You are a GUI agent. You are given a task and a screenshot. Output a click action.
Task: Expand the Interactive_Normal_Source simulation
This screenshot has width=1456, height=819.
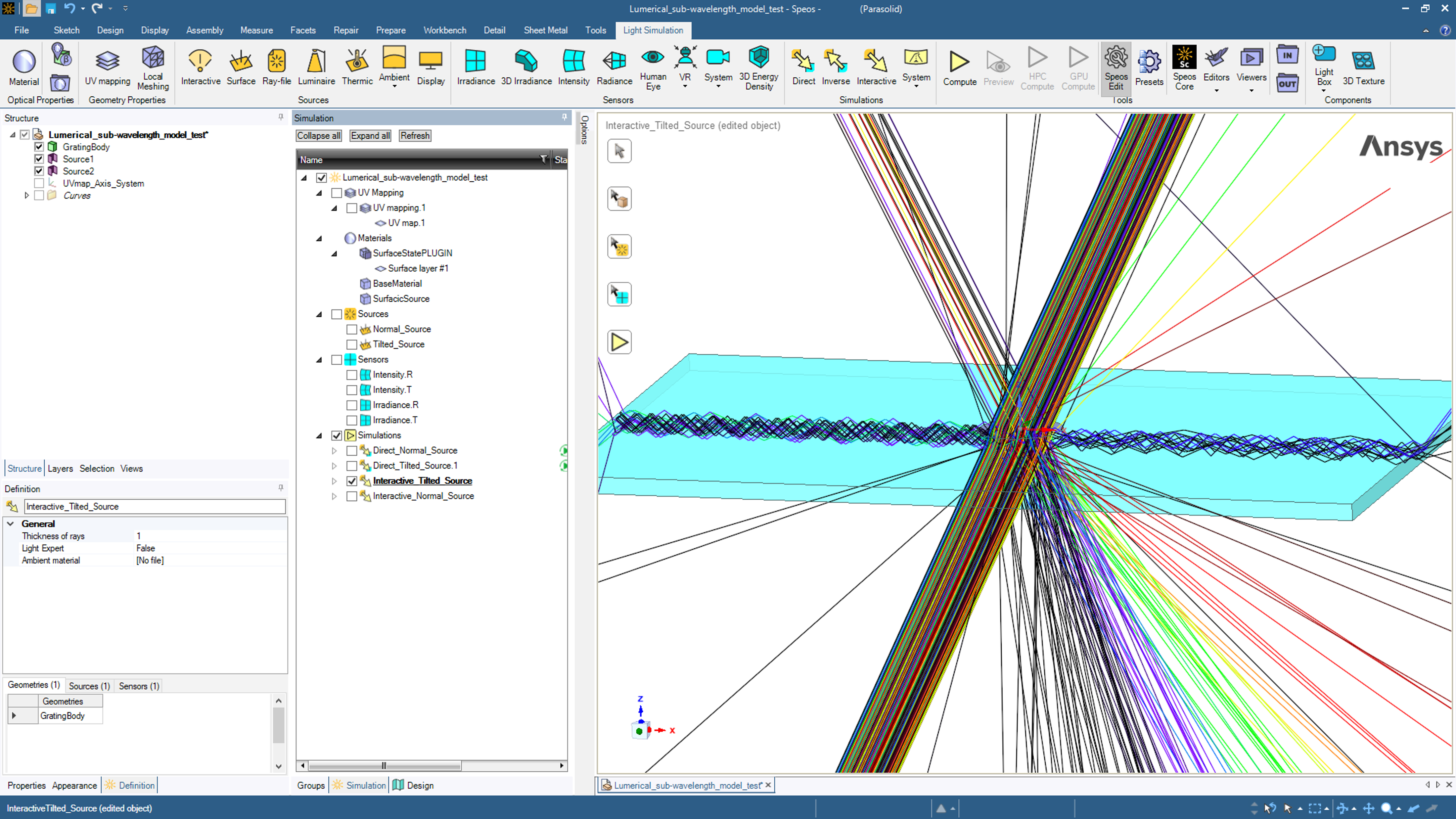334,496
